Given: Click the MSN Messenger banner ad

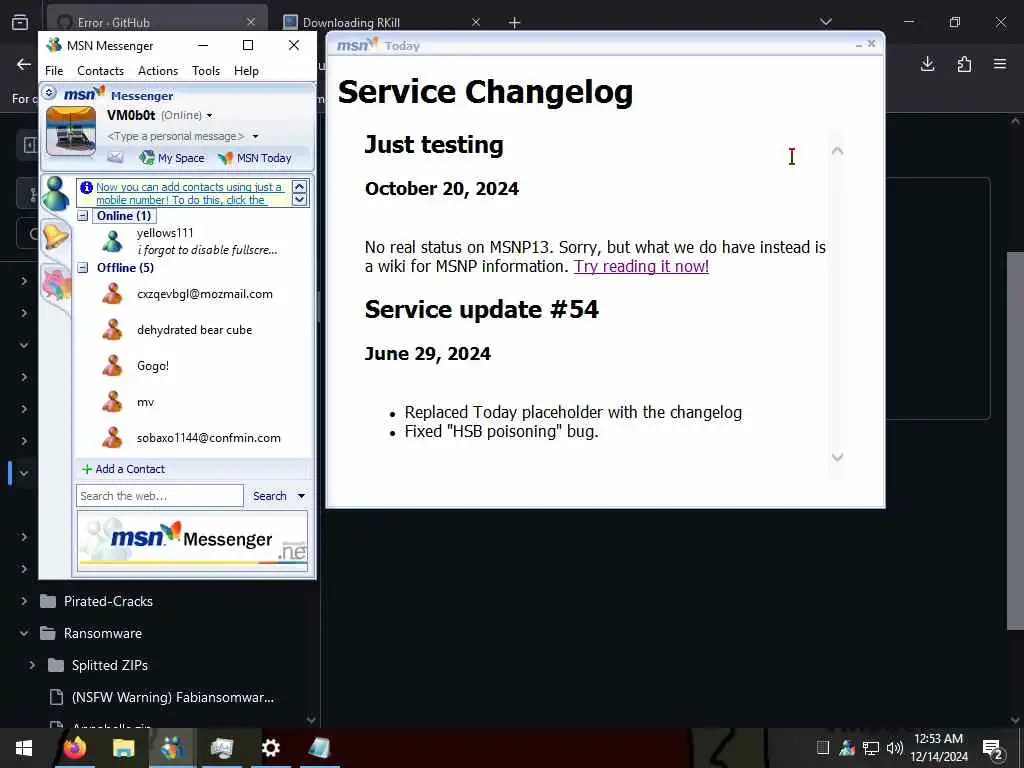Looking at the screenshot, I should [193, 541].
